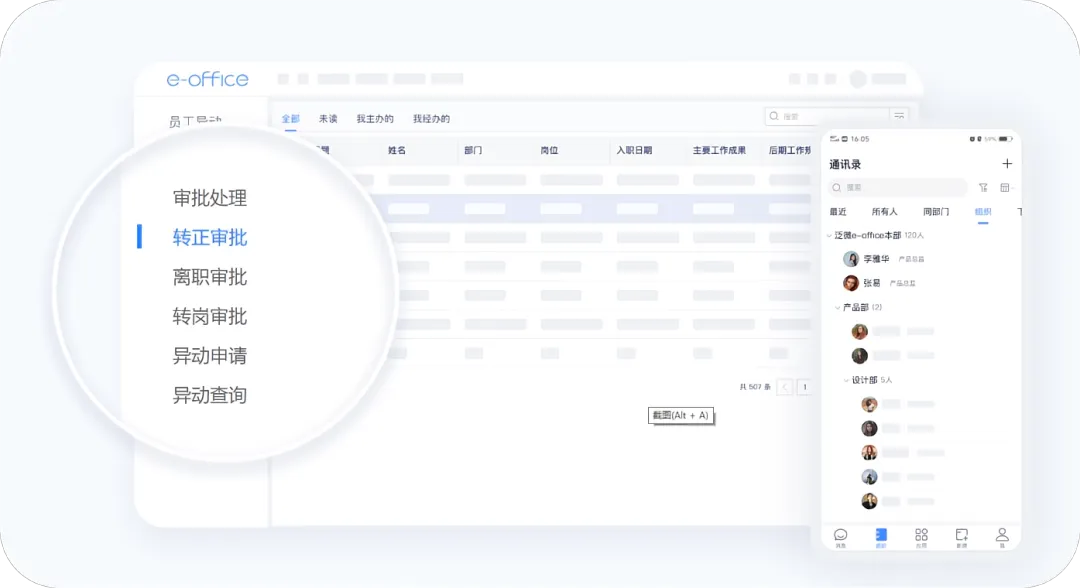1080x588 pixels.
Task: Open the apps grid icon in bottom bar
Action: 921,535
